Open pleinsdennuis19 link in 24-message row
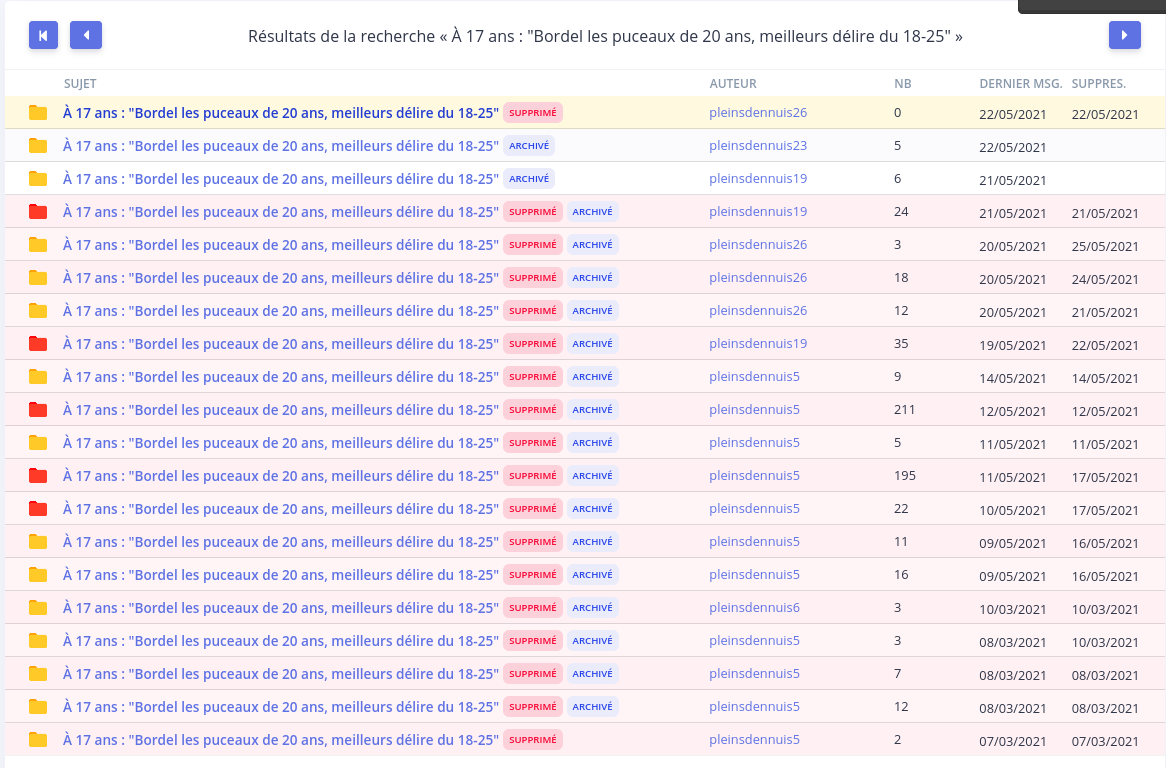Viewport: 1166px width, 768px height. [x=758, y=212]
